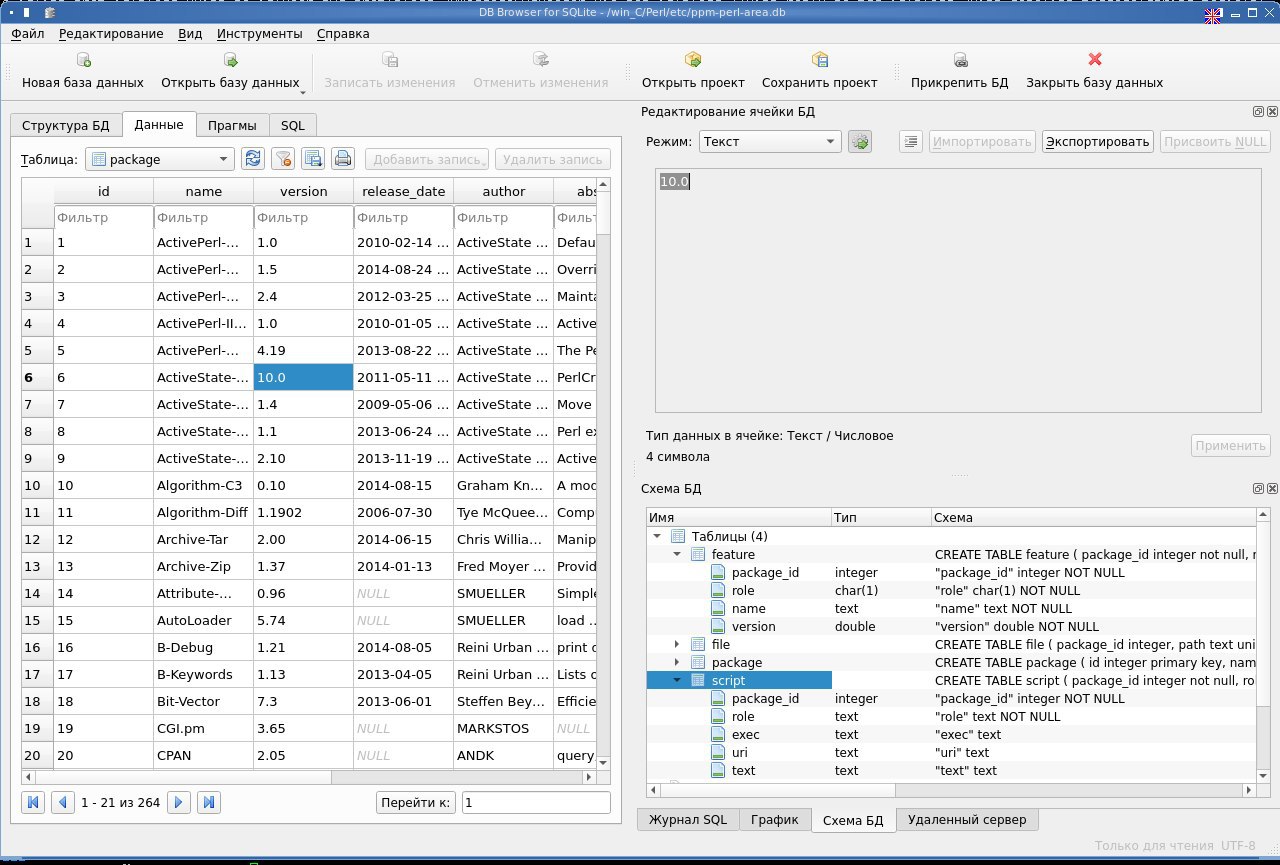
Task: Select the author cell Tye McQuee...
Action: tap(504, 512)
